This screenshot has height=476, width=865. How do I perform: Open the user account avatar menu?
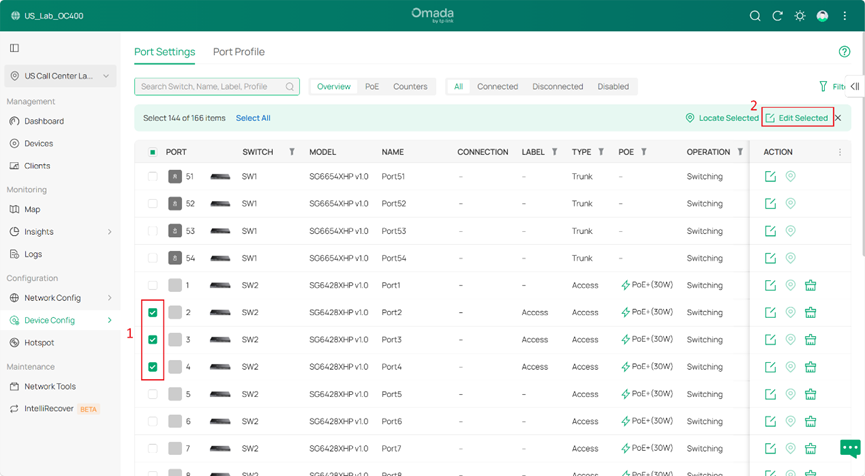tap(822, 16)
